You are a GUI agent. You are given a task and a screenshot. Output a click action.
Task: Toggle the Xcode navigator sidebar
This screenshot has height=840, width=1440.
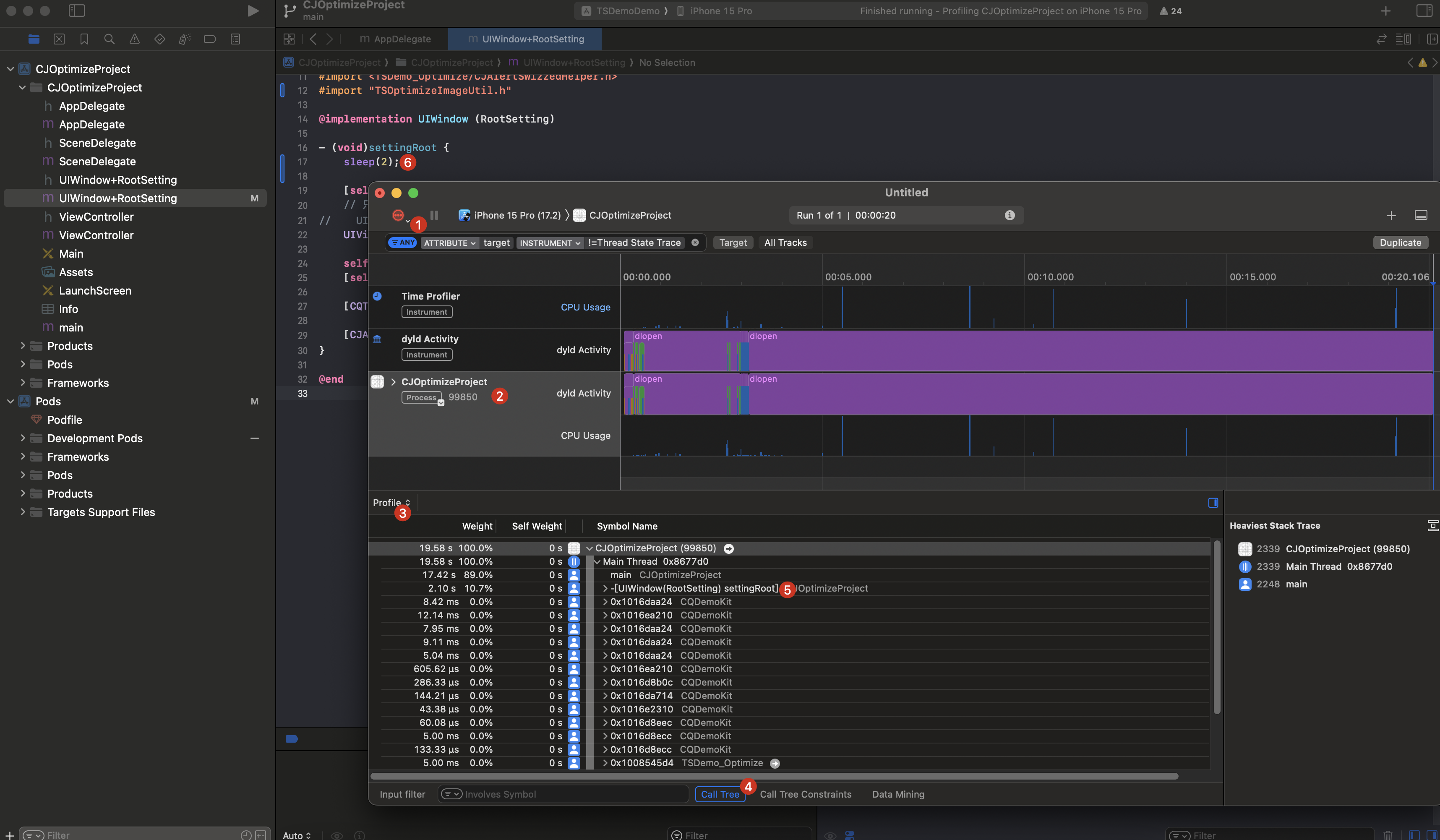(x=76, y=11)
